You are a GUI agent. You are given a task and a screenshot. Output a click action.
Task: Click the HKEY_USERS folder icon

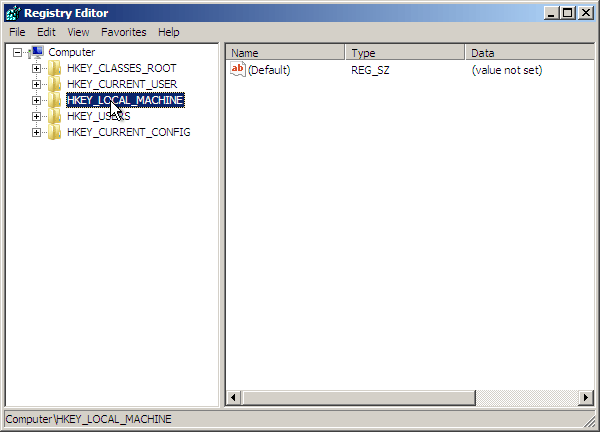tap(54, 116)
